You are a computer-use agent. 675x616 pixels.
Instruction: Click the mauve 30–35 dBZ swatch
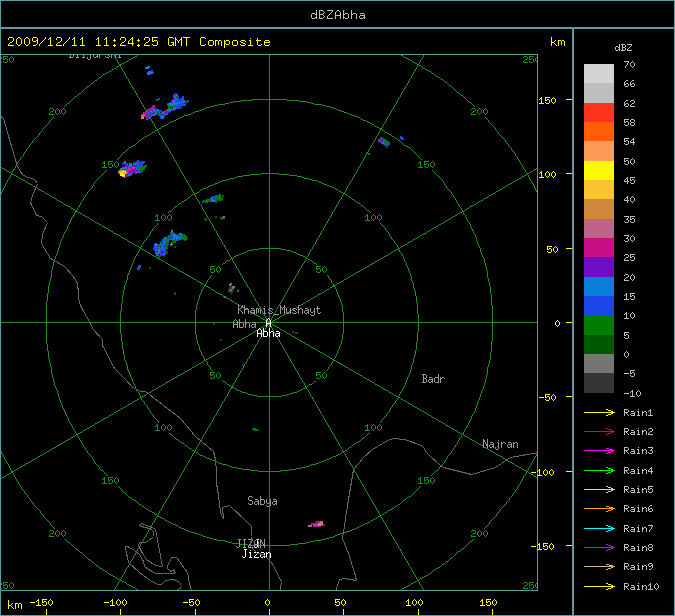(x=599, y=229)
